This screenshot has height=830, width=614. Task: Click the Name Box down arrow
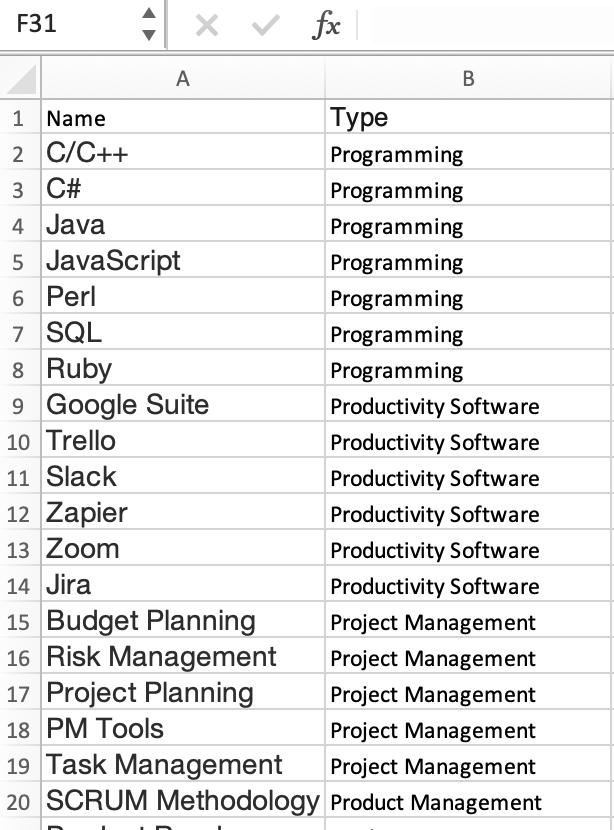[149, 35]
